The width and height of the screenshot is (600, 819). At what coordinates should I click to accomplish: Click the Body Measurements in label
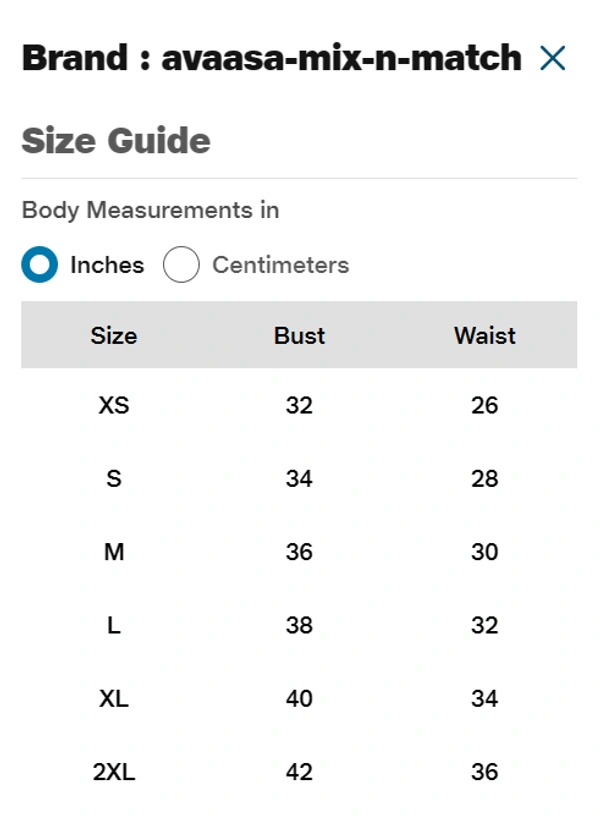coord(150,210)
